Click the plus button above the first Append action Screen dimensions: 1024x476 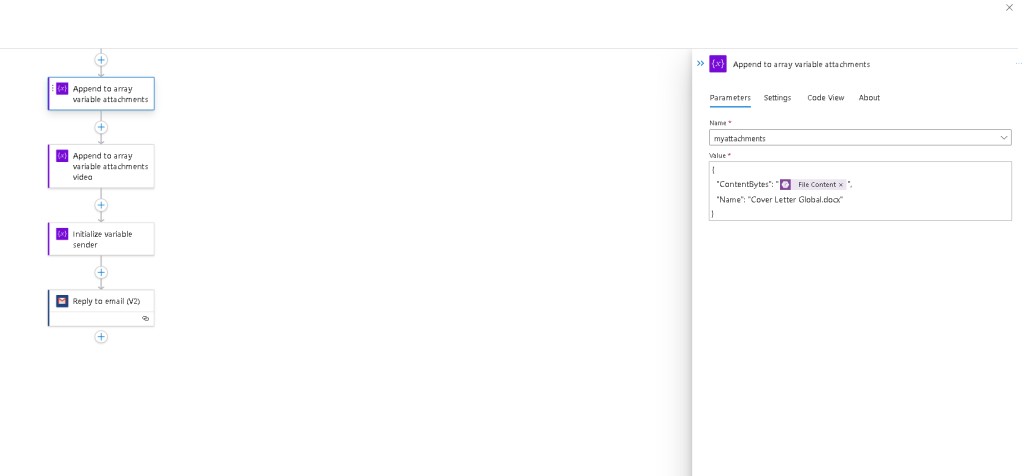[x=101, y=59]
